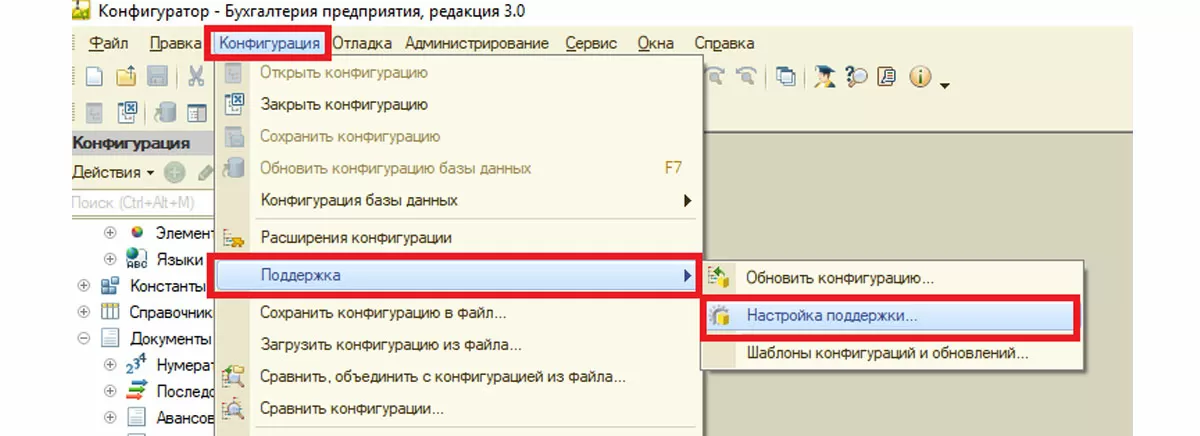This screenshot has width=1200, height=436.
Task: Select Расширения конфигурации menu entry
Action: pyautogui.click(x=457, y=238)
